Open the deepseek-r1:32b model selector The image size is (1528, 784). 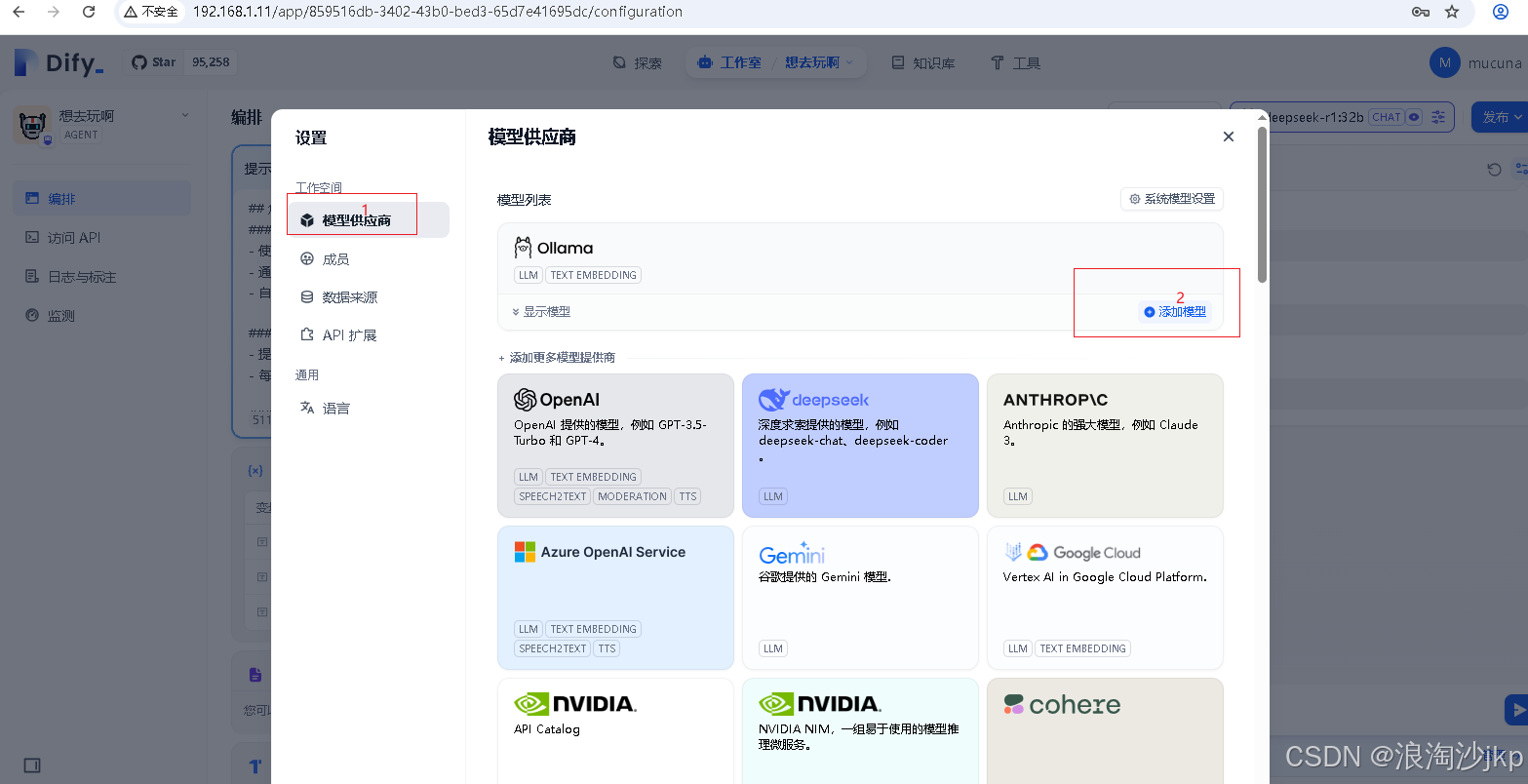(1342, 117)
